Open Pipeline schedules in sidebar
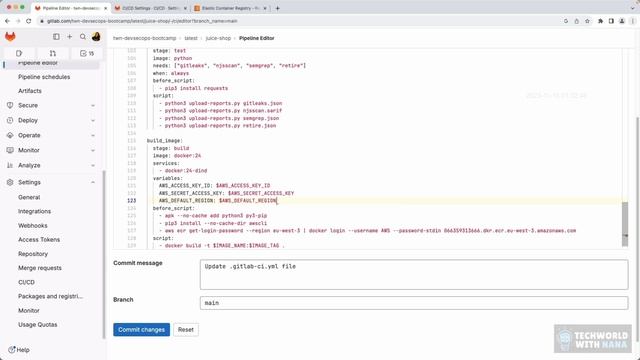The height and width of the screenshot is (360, 640). point(44,77)
